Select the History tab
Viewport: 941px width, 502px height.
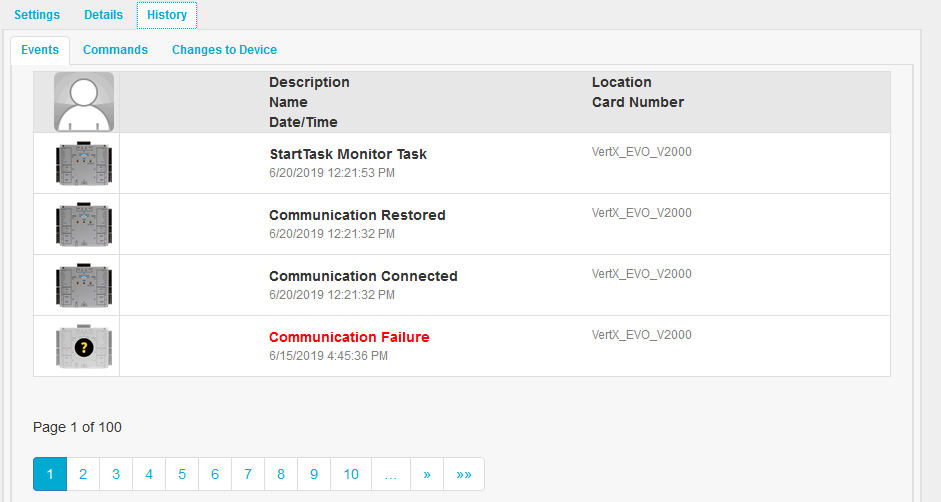pyautogui.click(x=167, y=15)
